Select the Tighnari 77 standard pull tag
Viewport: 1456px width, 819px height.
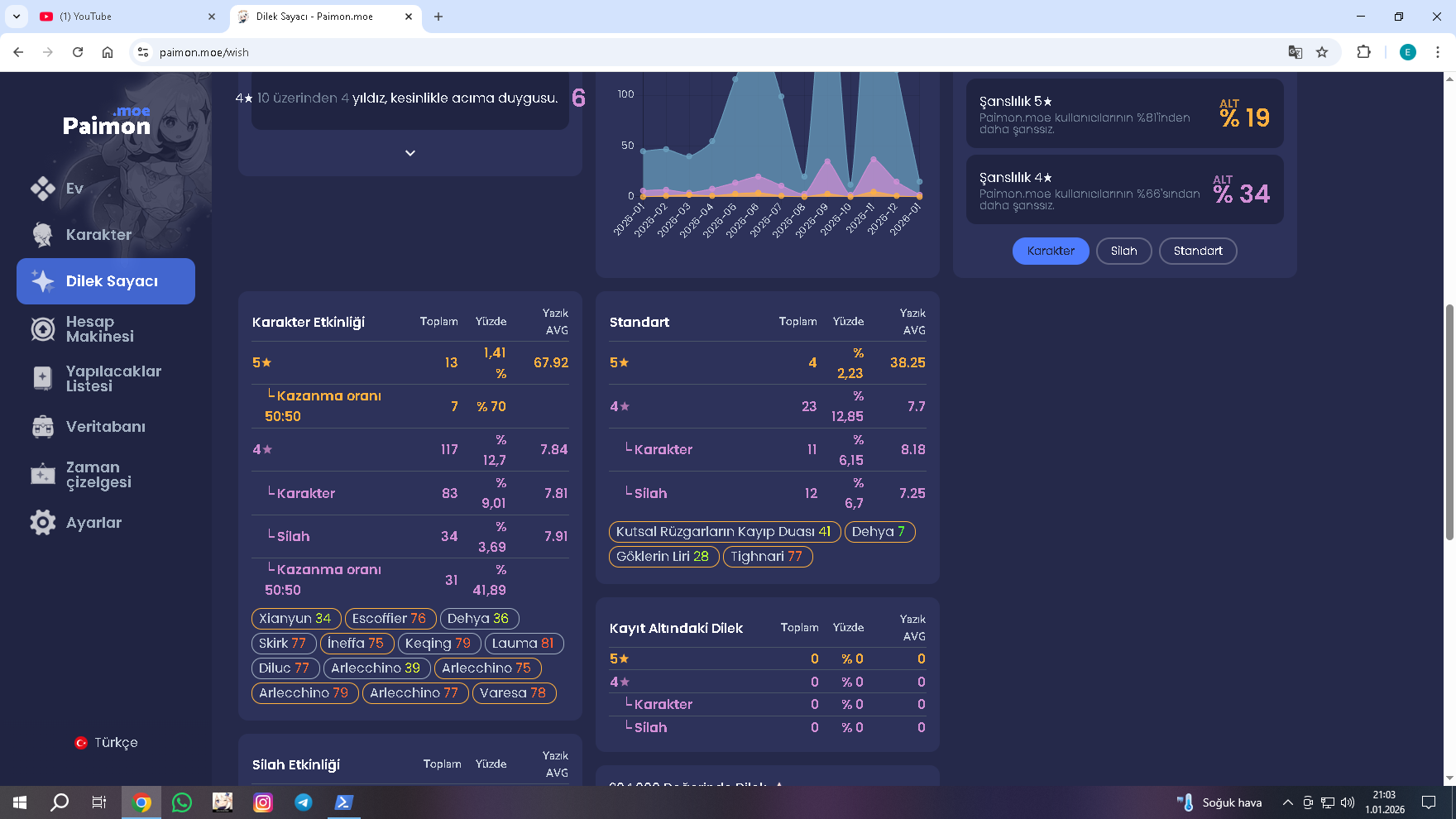tap(767, 557)
